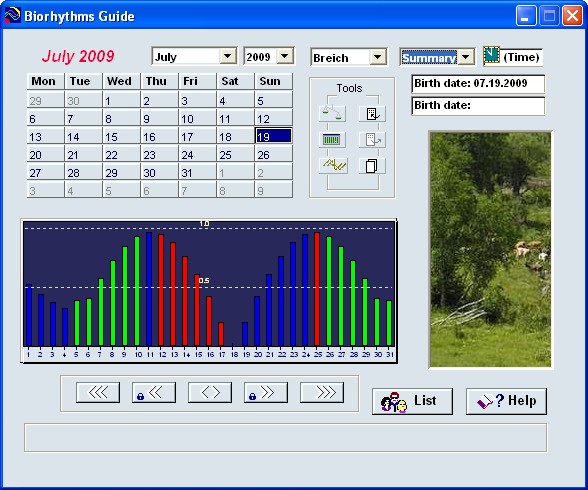Select the zigzag line graph tool
The height and width of the screenshot is (490, 588).
coord(333,165)
